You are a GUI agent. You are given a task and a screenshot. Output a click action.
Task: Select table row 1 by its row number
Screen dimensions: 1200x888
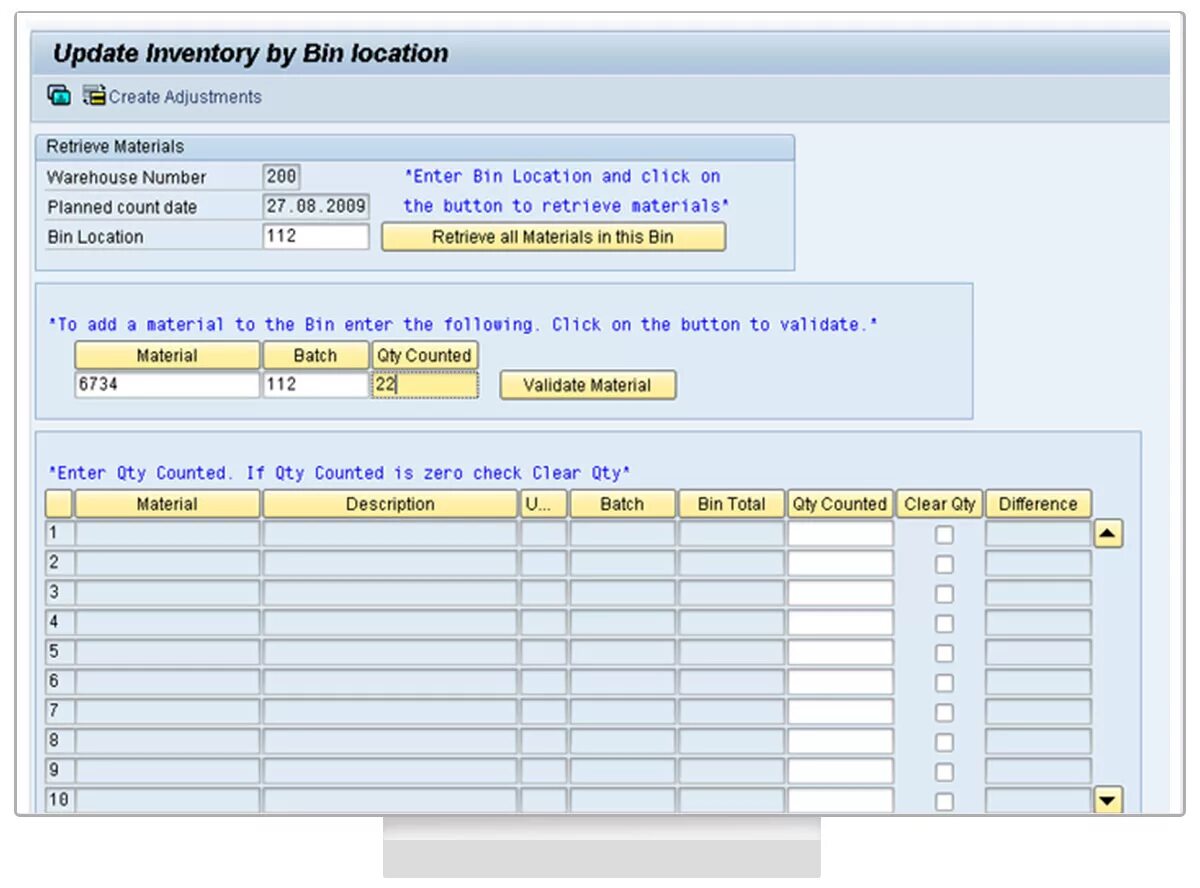click(x=58, y=534)
